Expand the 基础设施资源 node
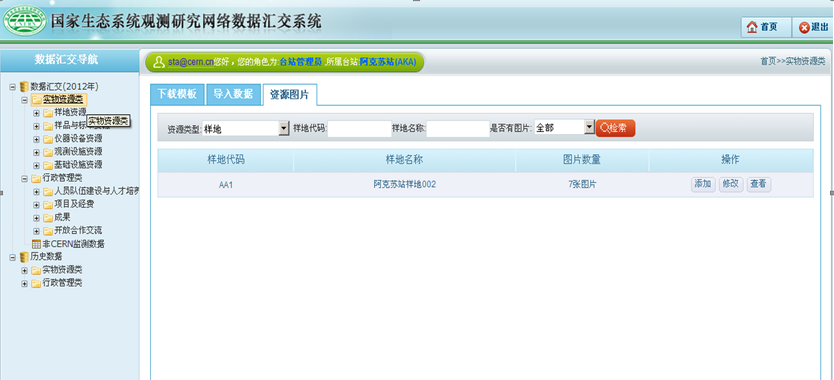Viewport: 834px width, 380px height. pyautogui.click(x=37, y=166)
